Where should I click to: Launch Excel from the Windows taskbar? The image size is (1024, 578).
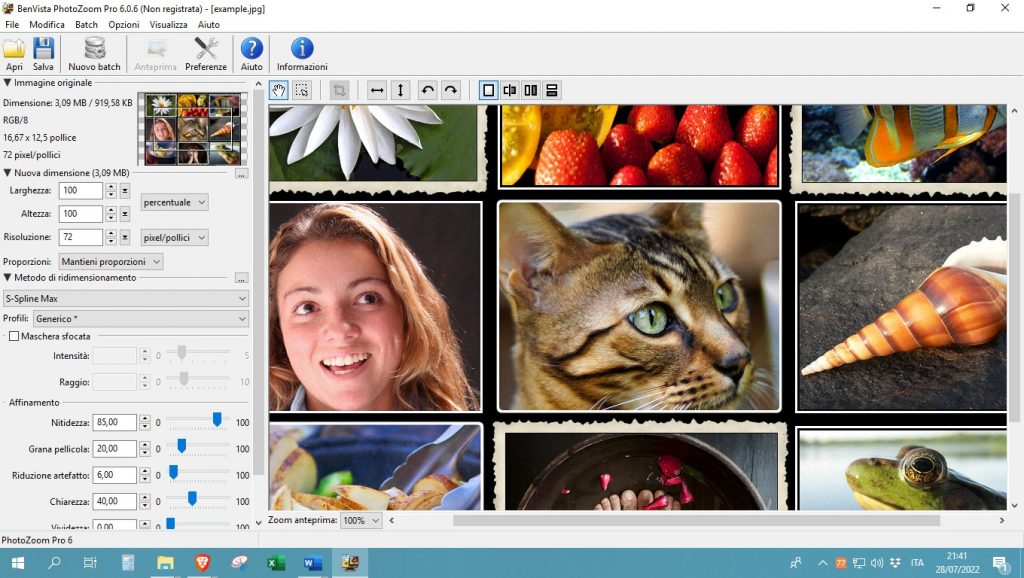point(276,563)
